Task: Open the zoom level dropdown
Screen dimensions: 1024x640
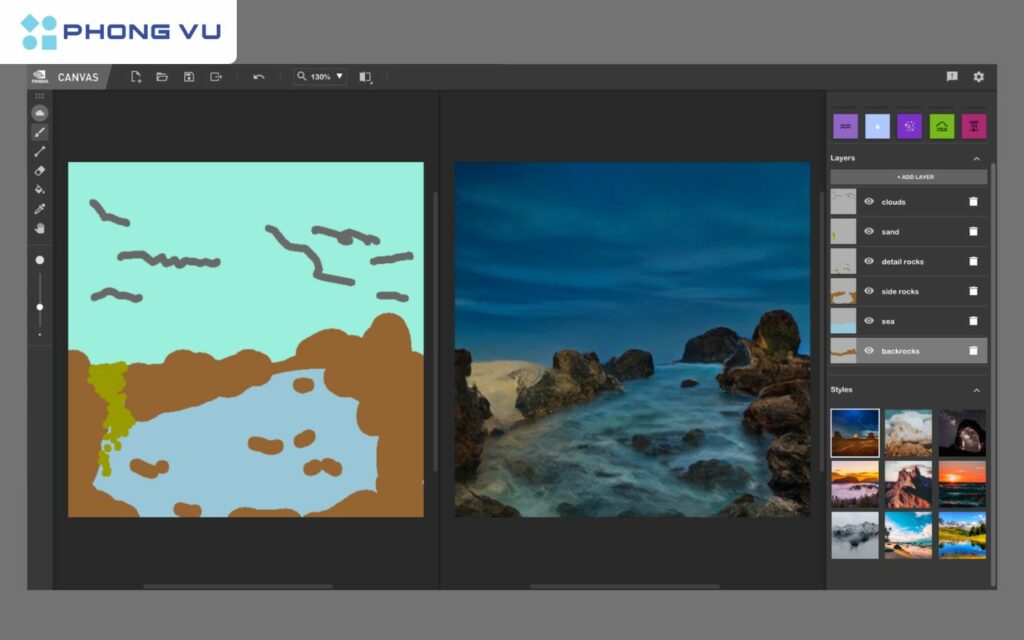Action: (x=340, y=76)
